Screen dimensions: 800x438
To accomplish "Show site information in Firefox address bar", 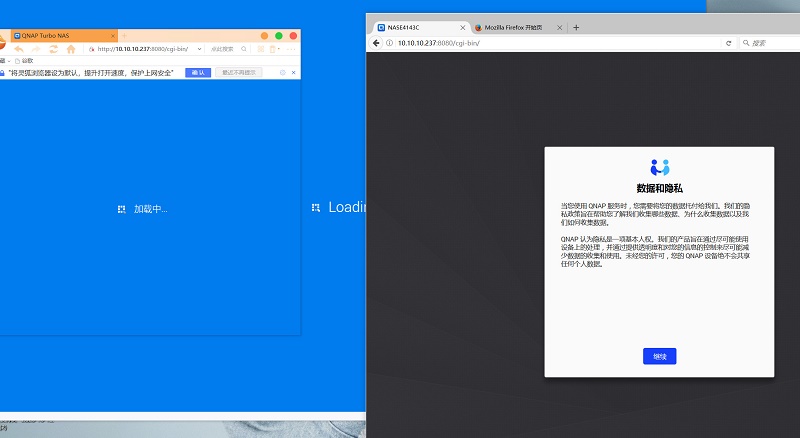I will point(389,43).
